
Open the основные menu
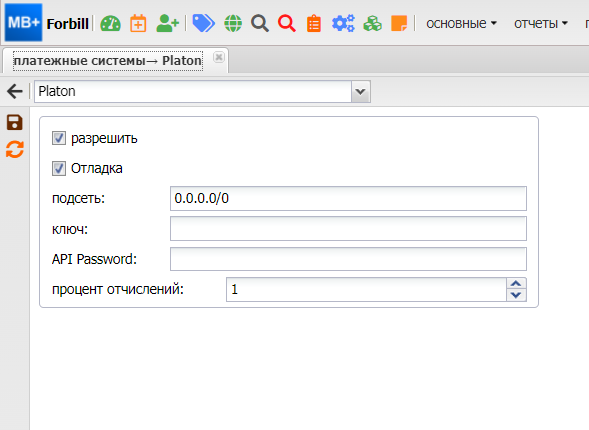(461, 24)
